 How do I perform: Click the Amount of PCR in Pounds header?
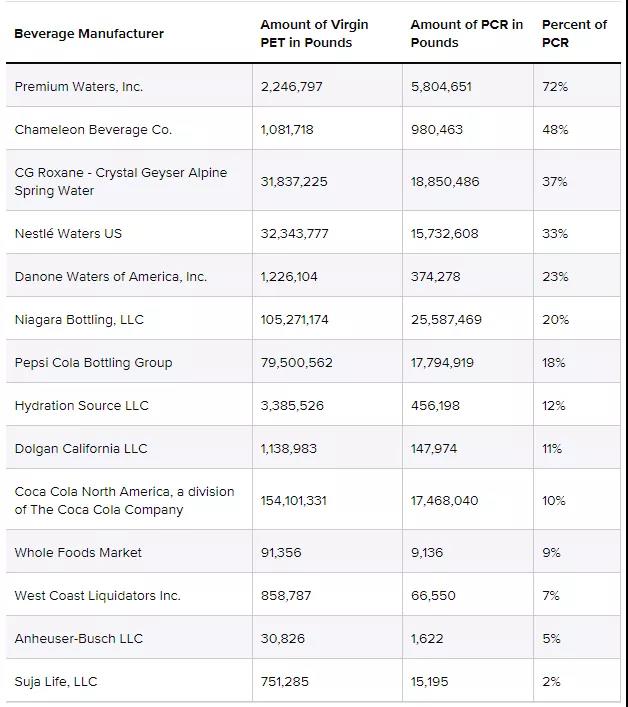(466, 34)
